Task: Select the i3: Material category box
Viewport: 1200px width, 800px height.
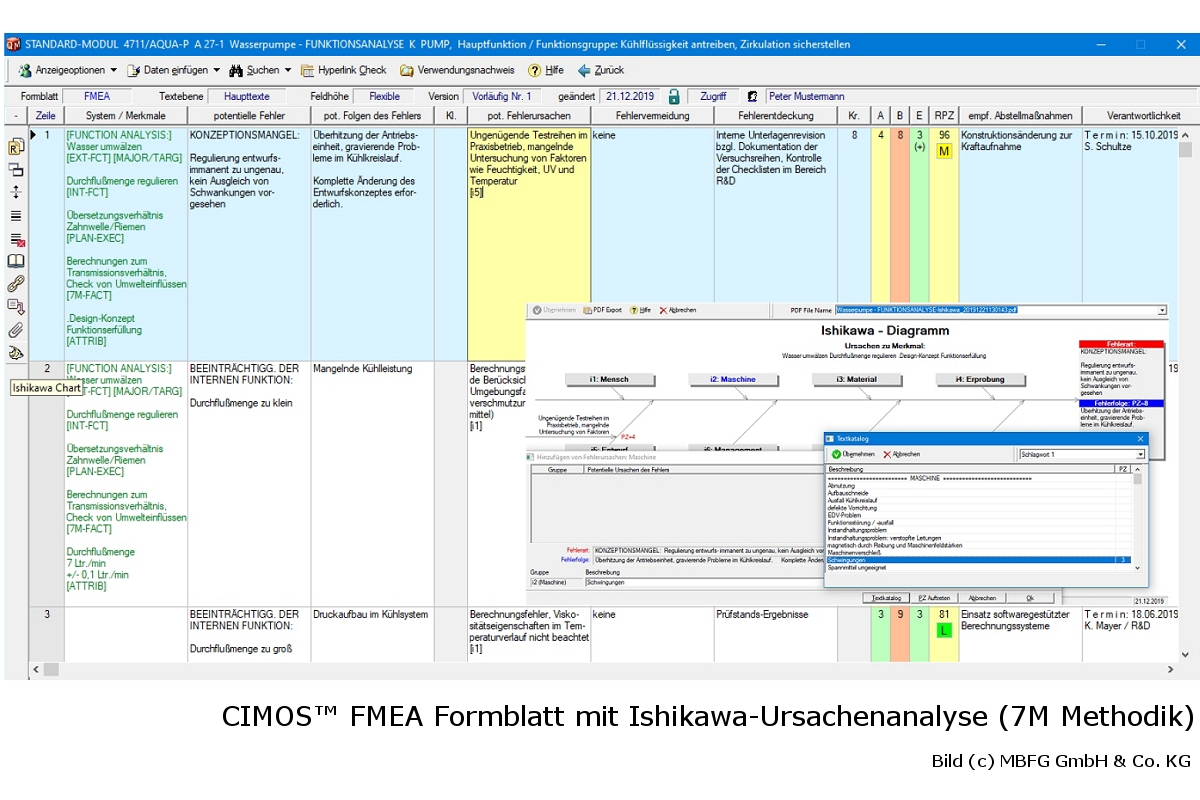Action: 857,379
